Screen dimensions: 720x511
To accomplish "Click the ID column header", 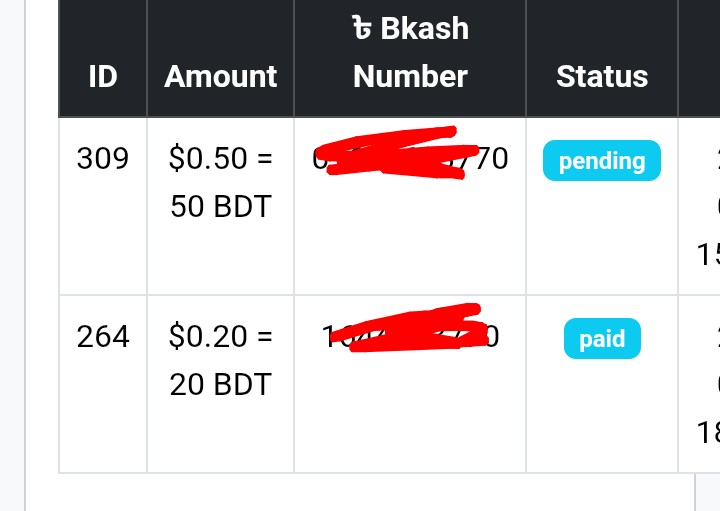I will (x=103, y=76).
